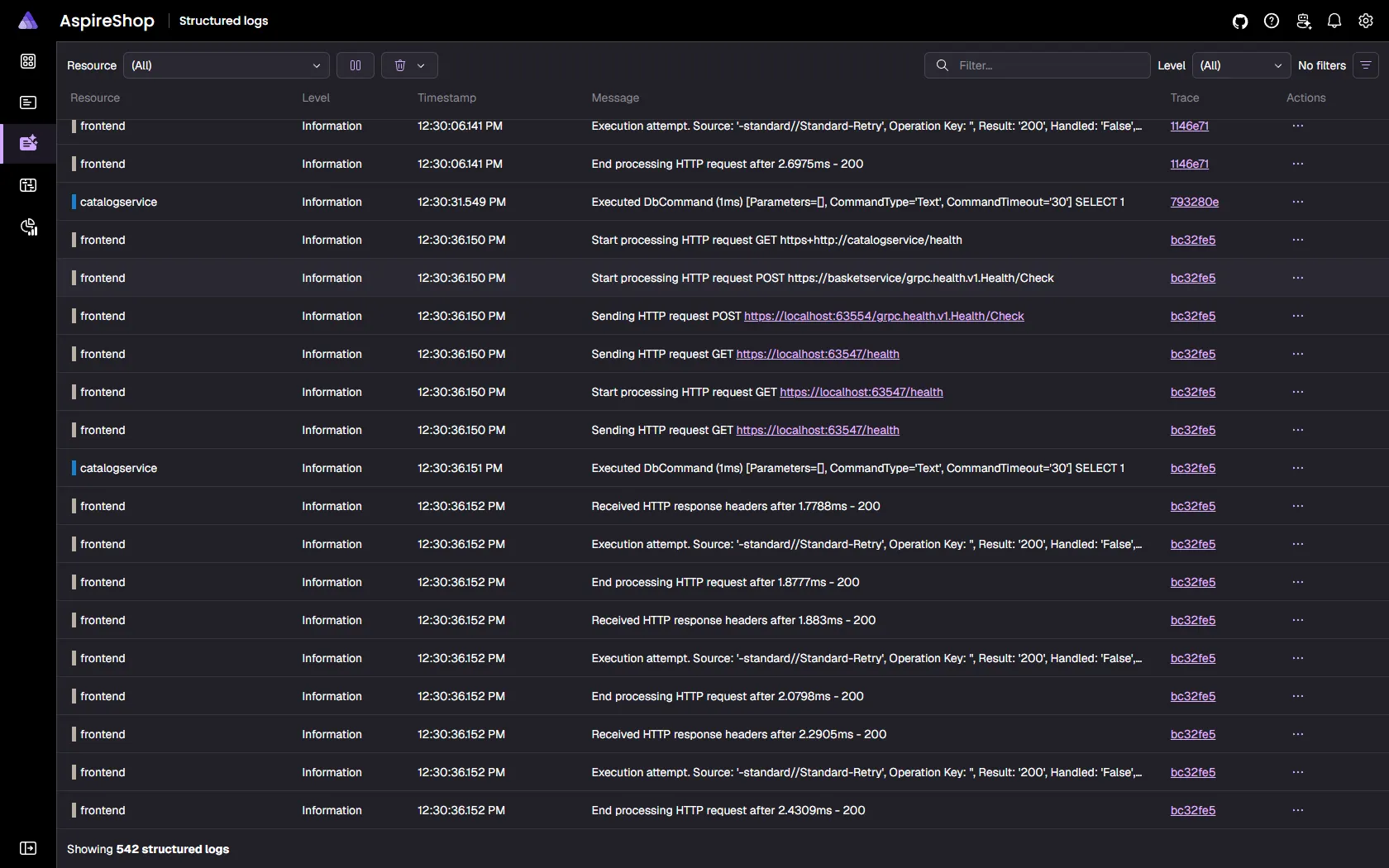Viewport: 1389px width, 868px height.
Task: Click the Structured logs page title
Action: point(223,21)
